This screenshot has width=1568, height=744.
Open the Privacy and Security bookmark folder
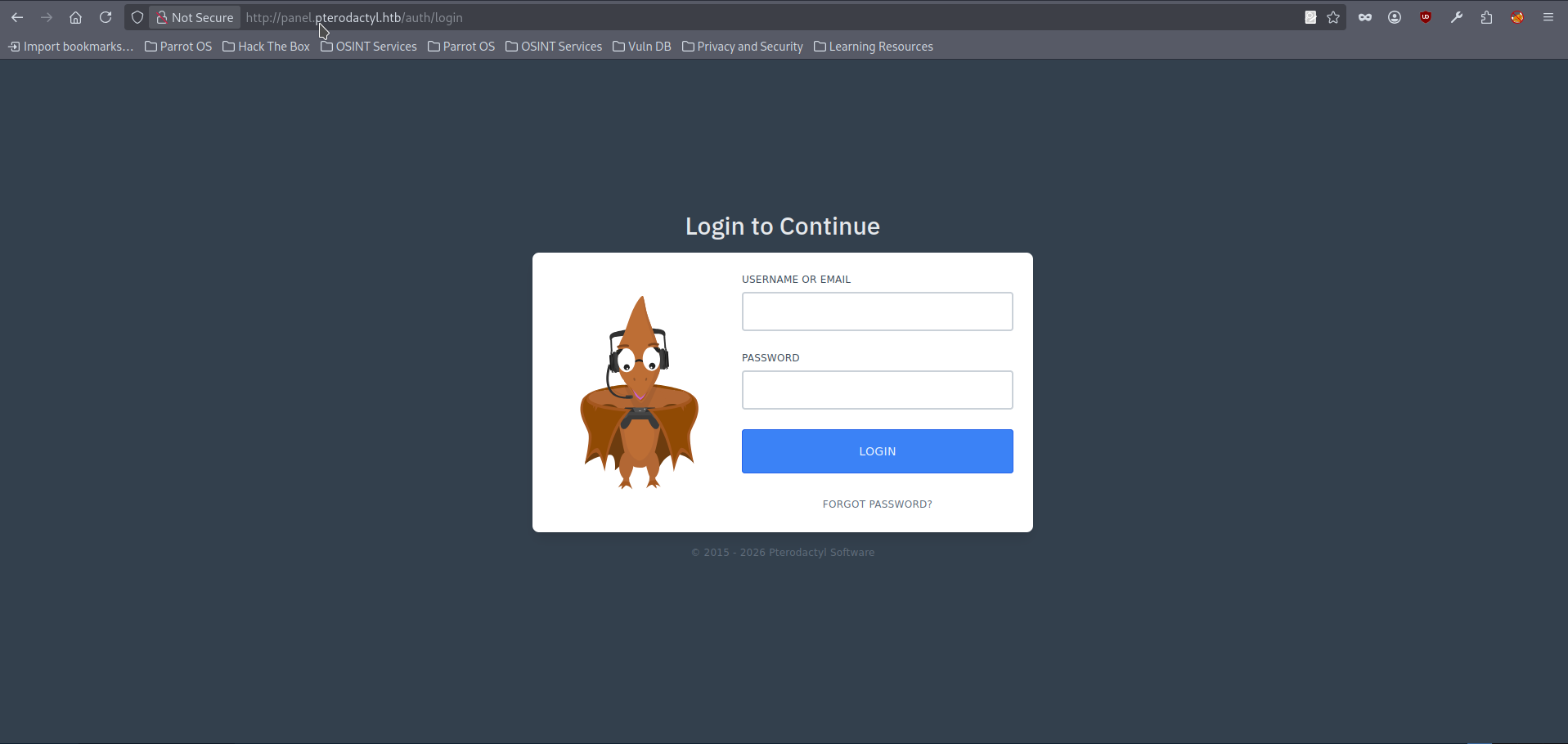(743, 47)
